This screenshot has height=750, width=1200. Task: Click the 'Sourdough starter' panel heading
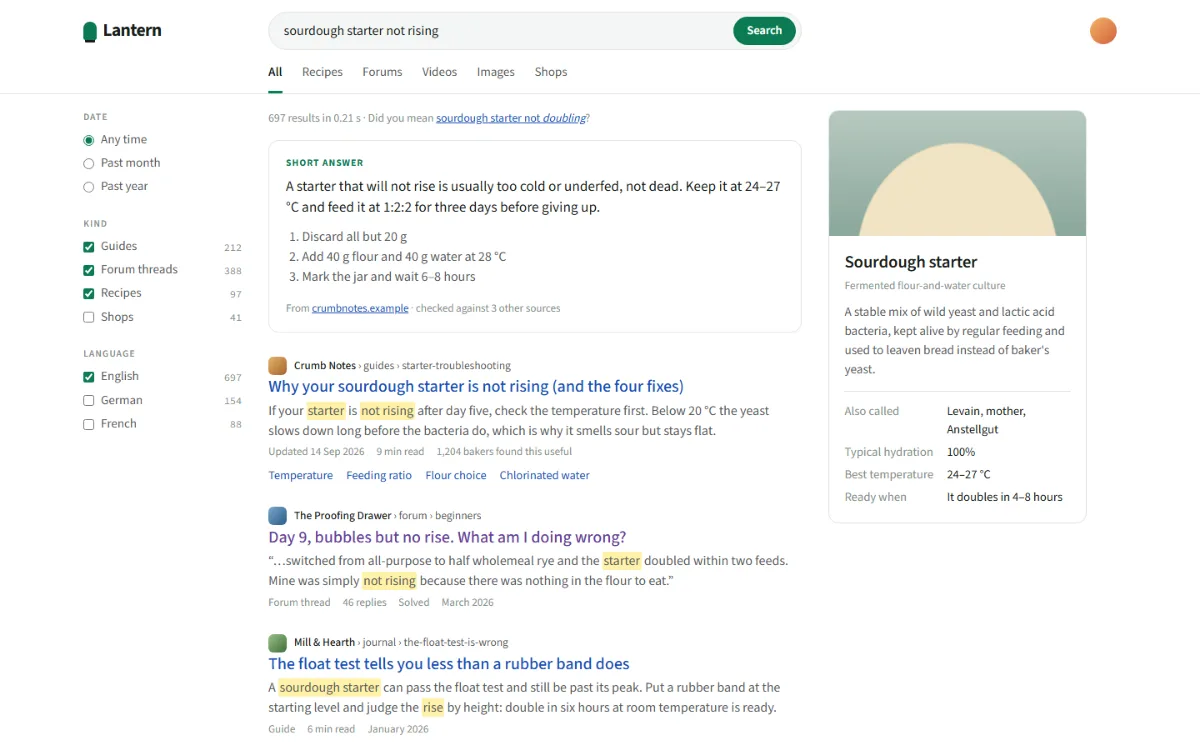(x=911, y=262)
